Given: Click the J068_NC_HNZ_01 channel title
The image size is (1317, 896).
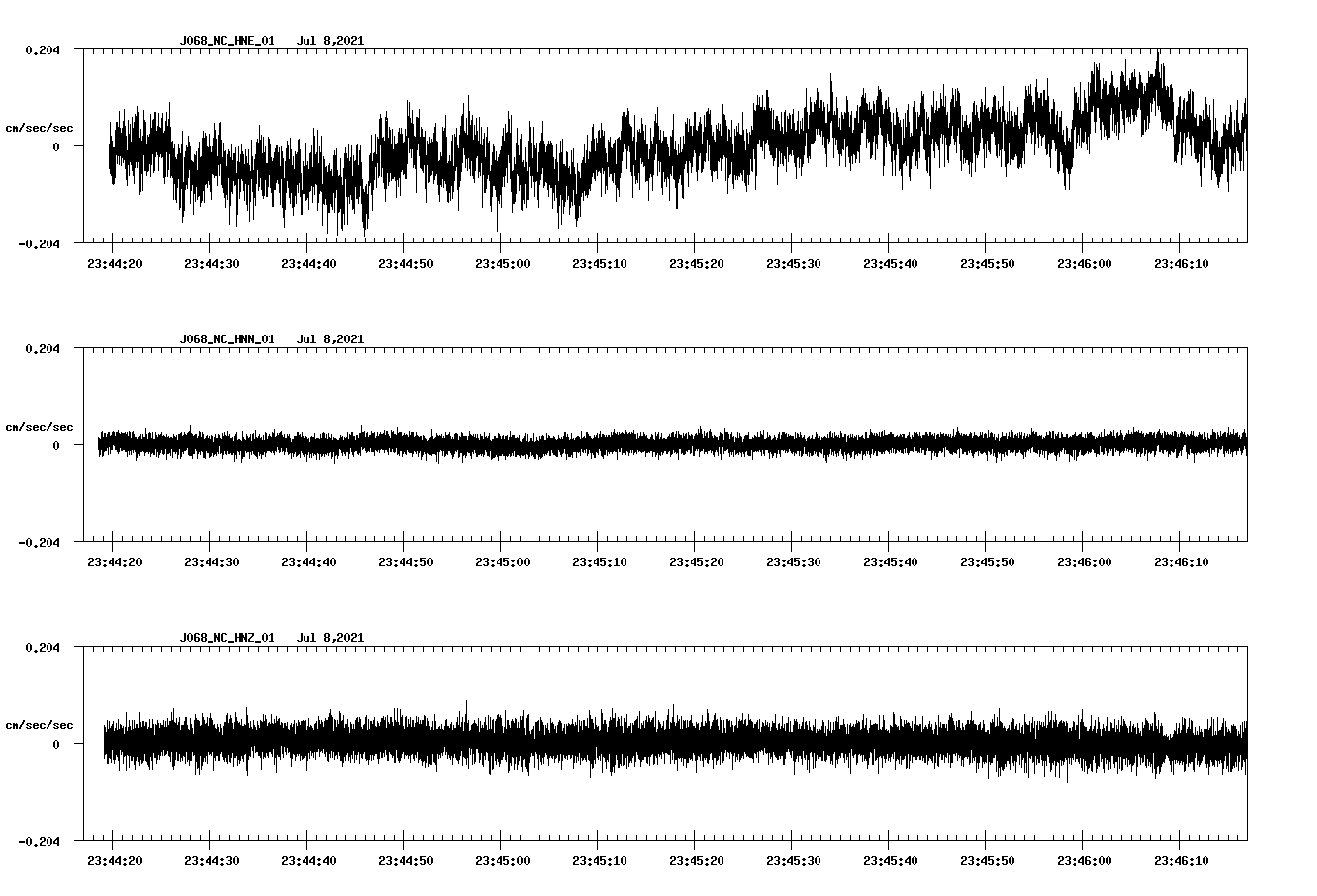Looking at the screenshot, I should [227, 638].
